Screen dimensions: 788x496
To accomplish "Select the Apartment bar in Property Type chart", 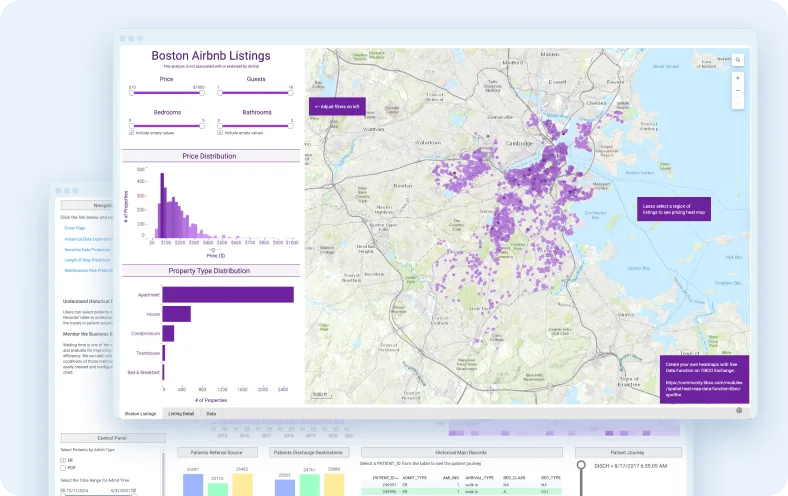I will (x=228, y=295).
